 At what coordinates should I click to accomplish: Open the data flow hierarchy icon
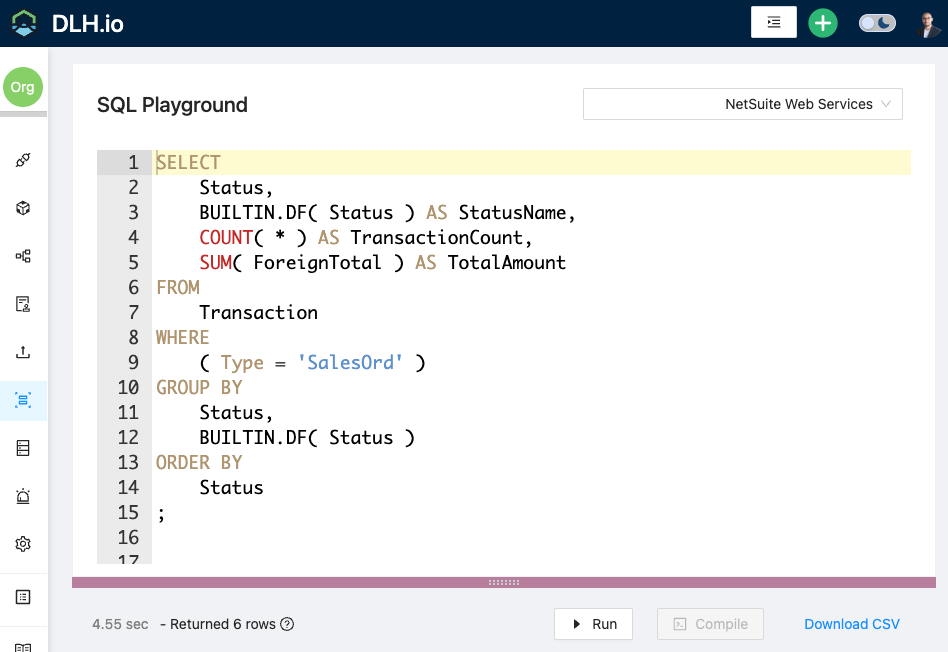pos(22,256)
